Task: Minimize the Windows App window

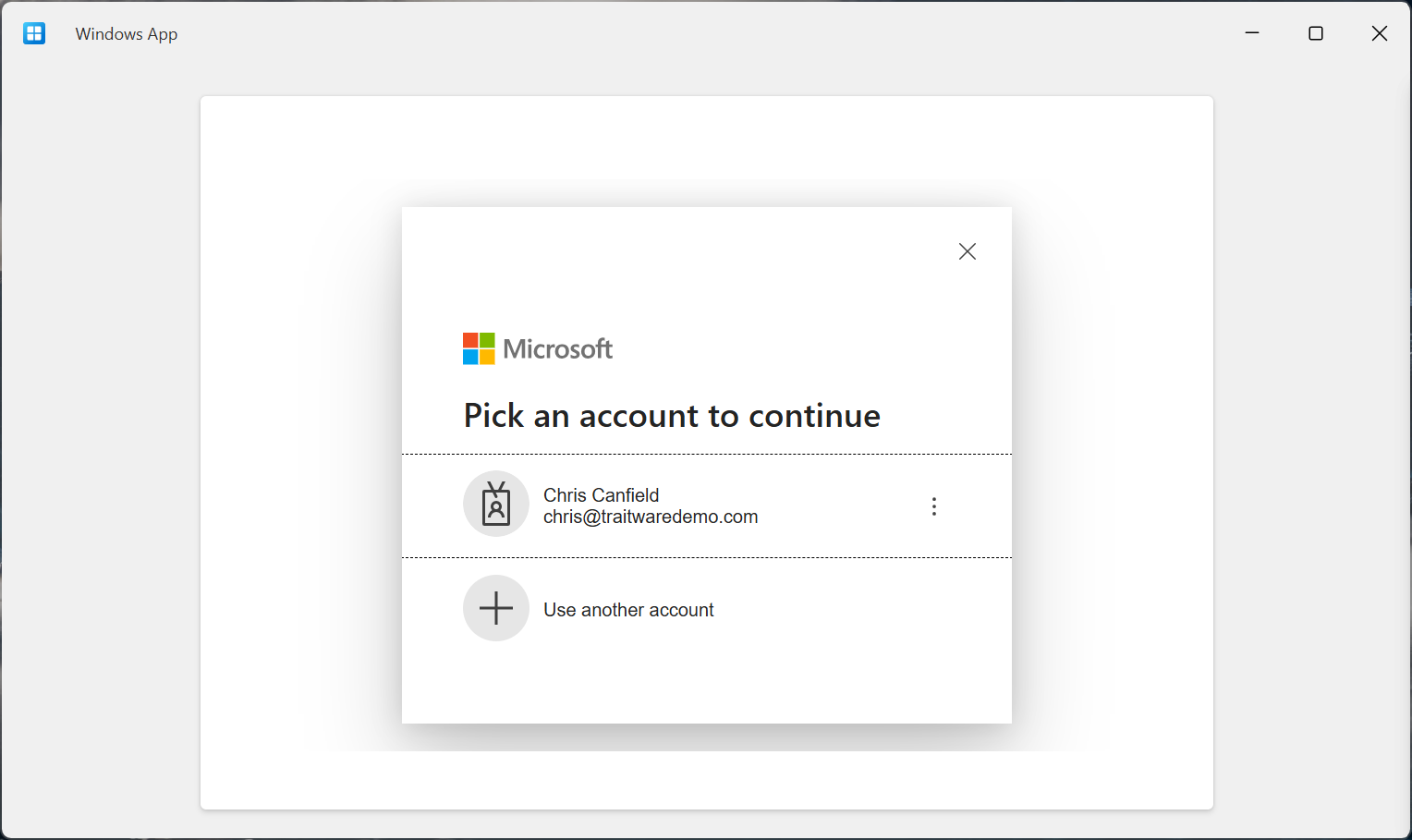Action: pyautogui.click(x=1252, y=33)
